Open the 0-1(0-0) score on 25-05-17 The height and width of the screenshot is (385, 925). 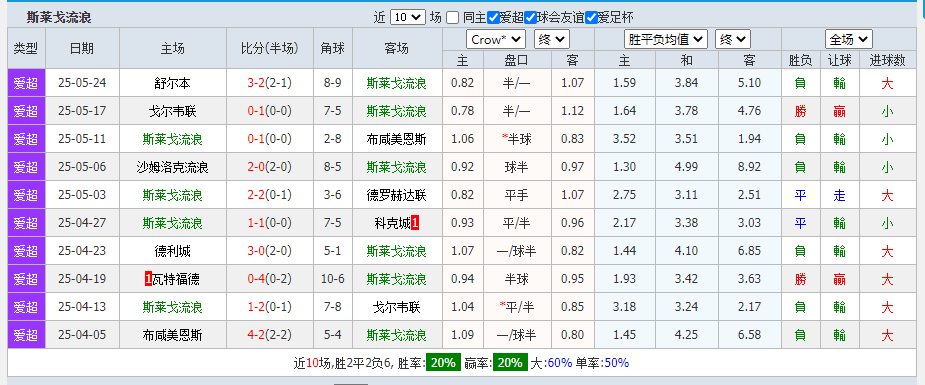click(270, 111)
